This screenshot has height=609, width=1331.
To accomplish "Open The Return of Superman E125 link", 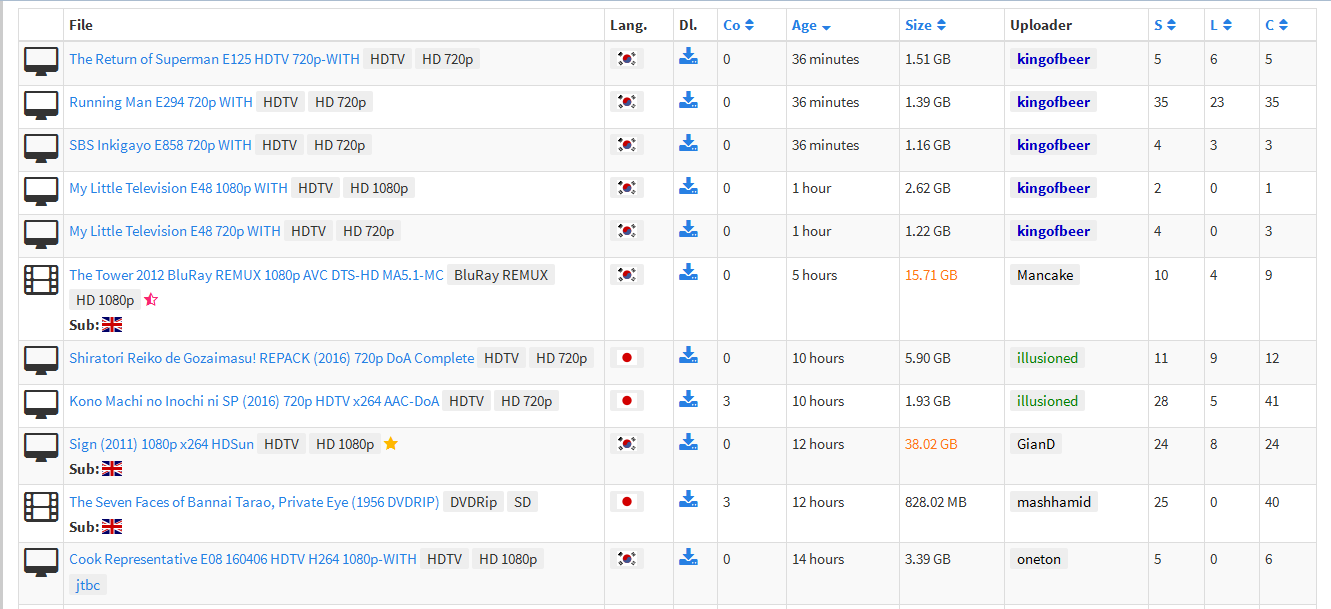I will point(214,59).
